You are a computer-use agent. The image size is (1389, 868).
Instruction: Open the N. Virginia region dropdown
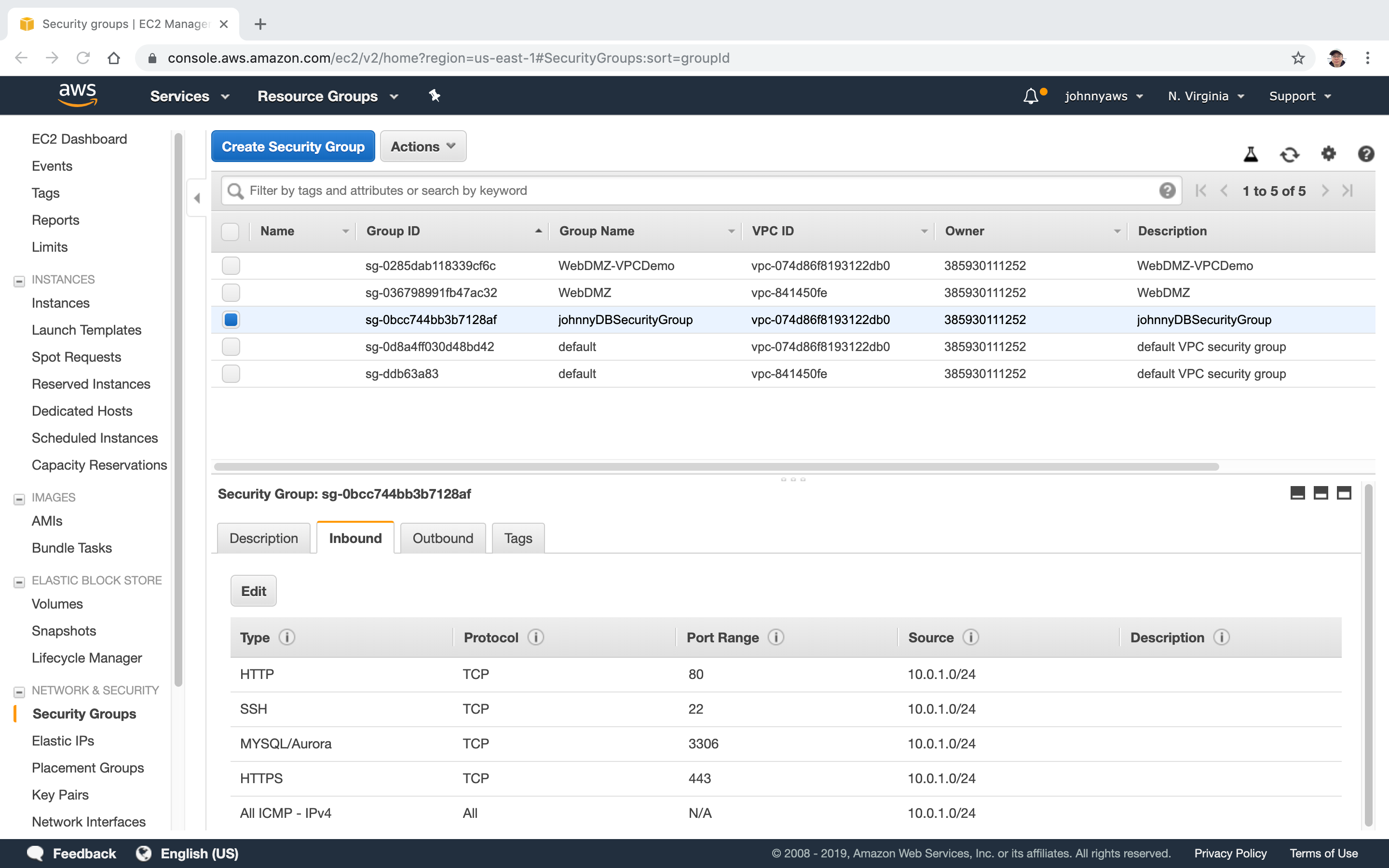click(1206, 96)
